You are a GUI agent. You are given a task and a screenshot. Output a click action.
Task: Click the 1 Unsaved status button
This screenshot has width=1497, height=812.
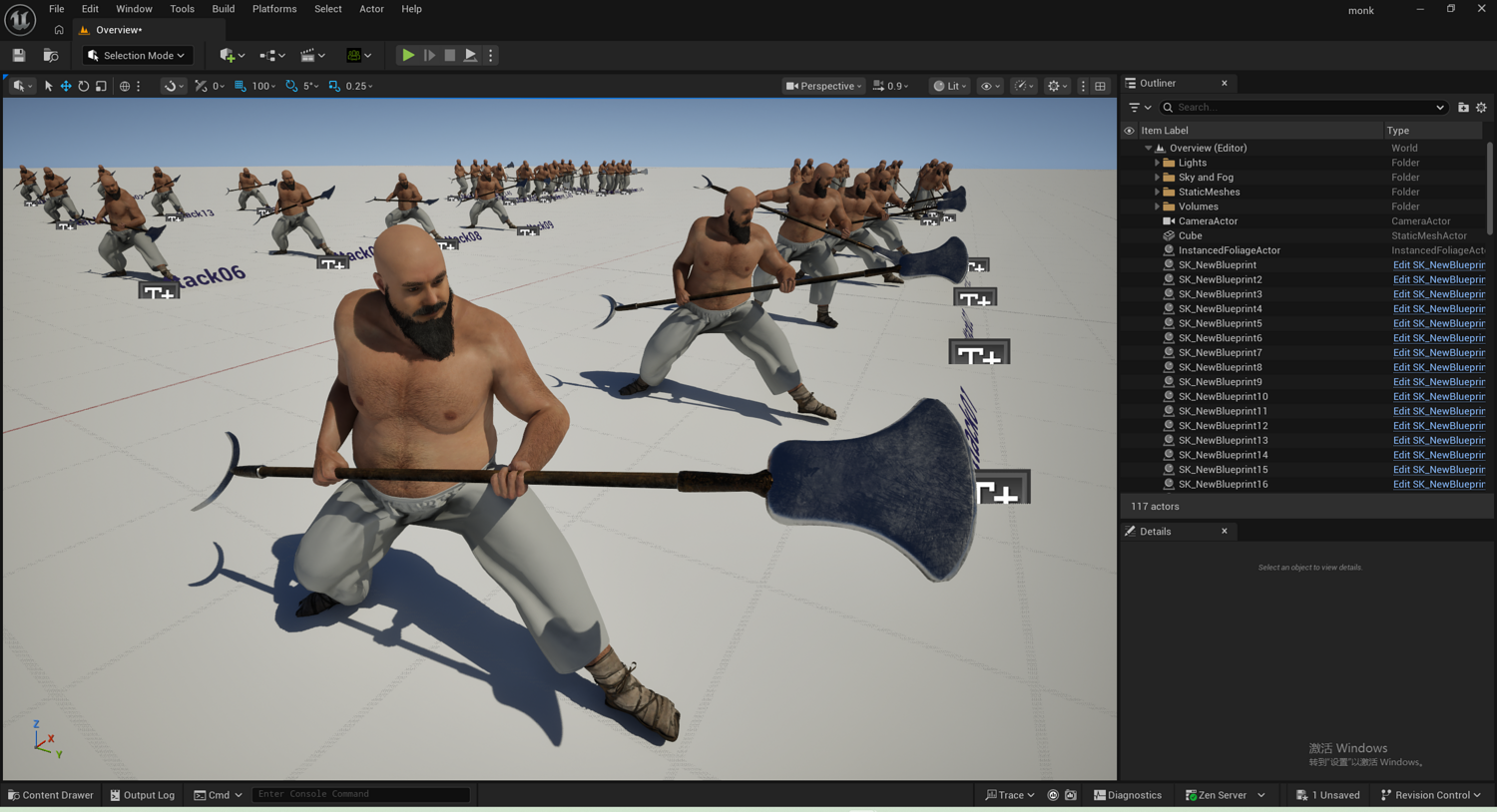(1328, 795)
